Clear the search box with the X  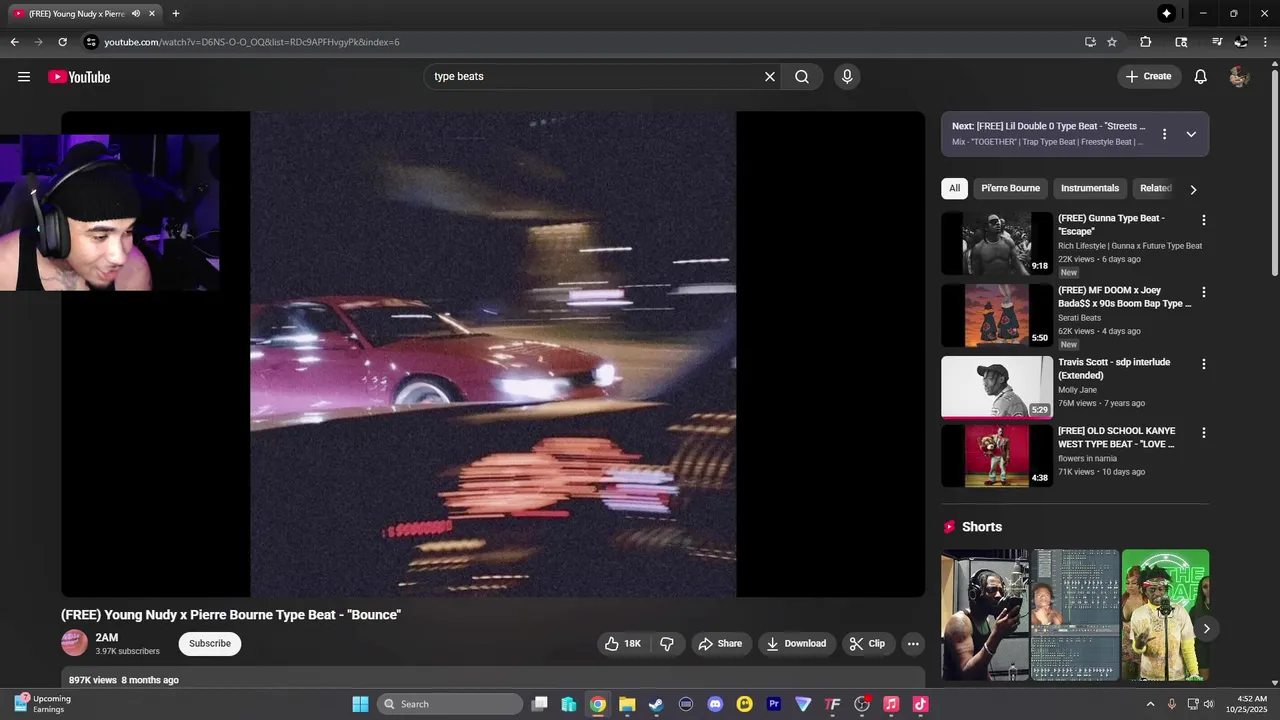[770, 77]
